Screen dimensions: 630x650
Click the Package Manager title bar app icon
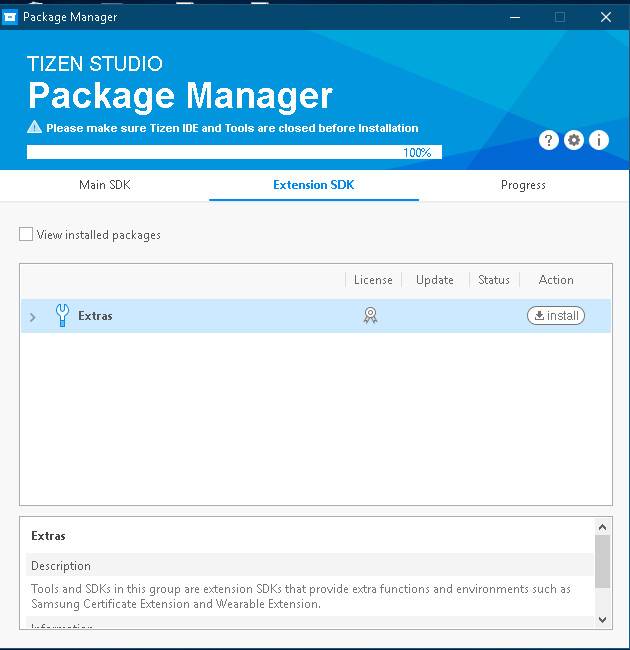tap(10, 17)
